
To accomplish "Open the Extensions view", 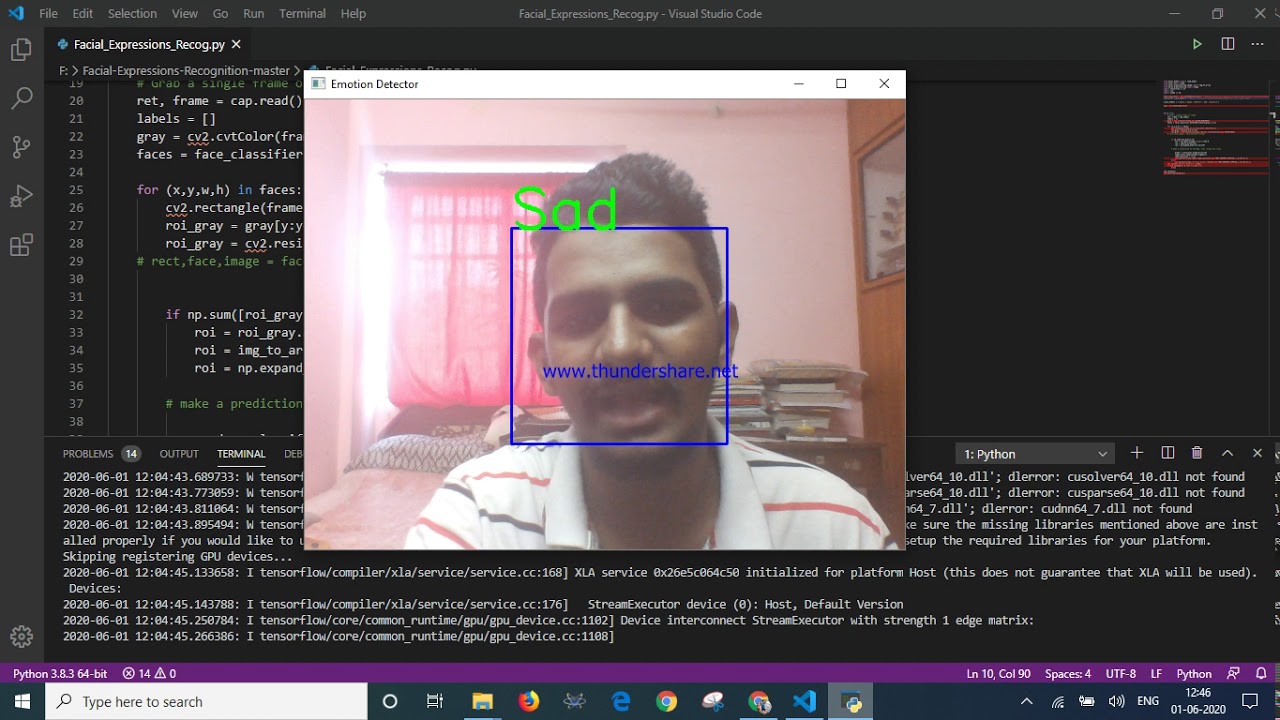I will click(21, 245).
